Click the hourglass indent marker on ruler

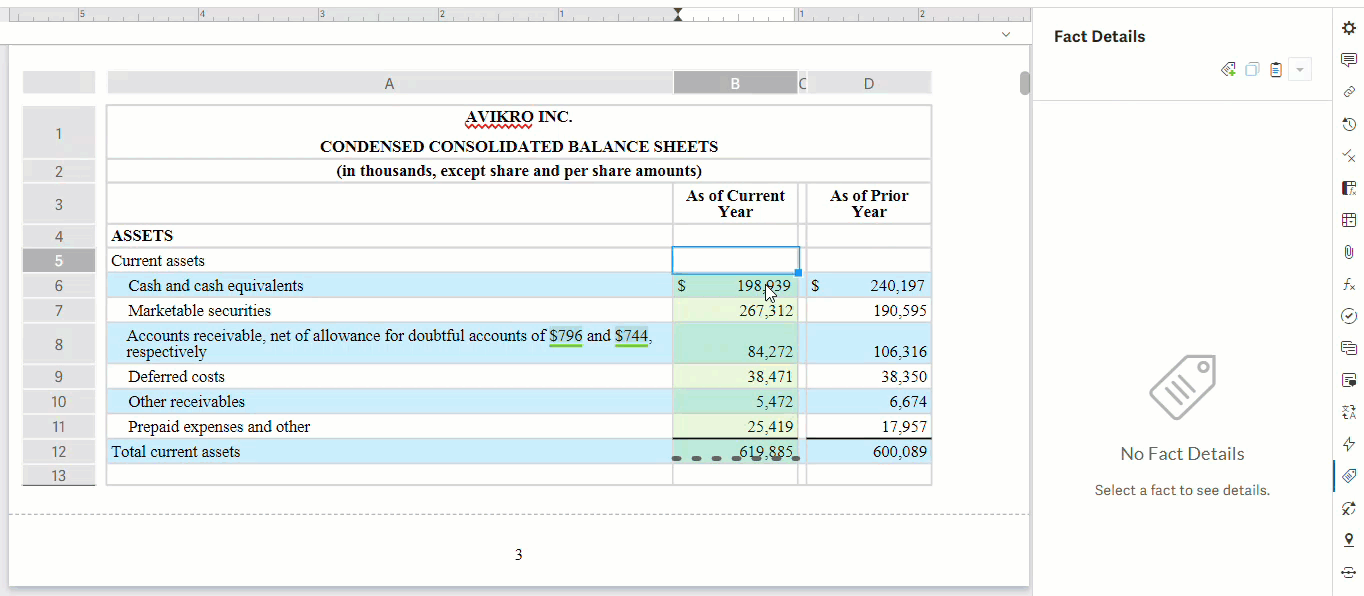coord(679,15)
